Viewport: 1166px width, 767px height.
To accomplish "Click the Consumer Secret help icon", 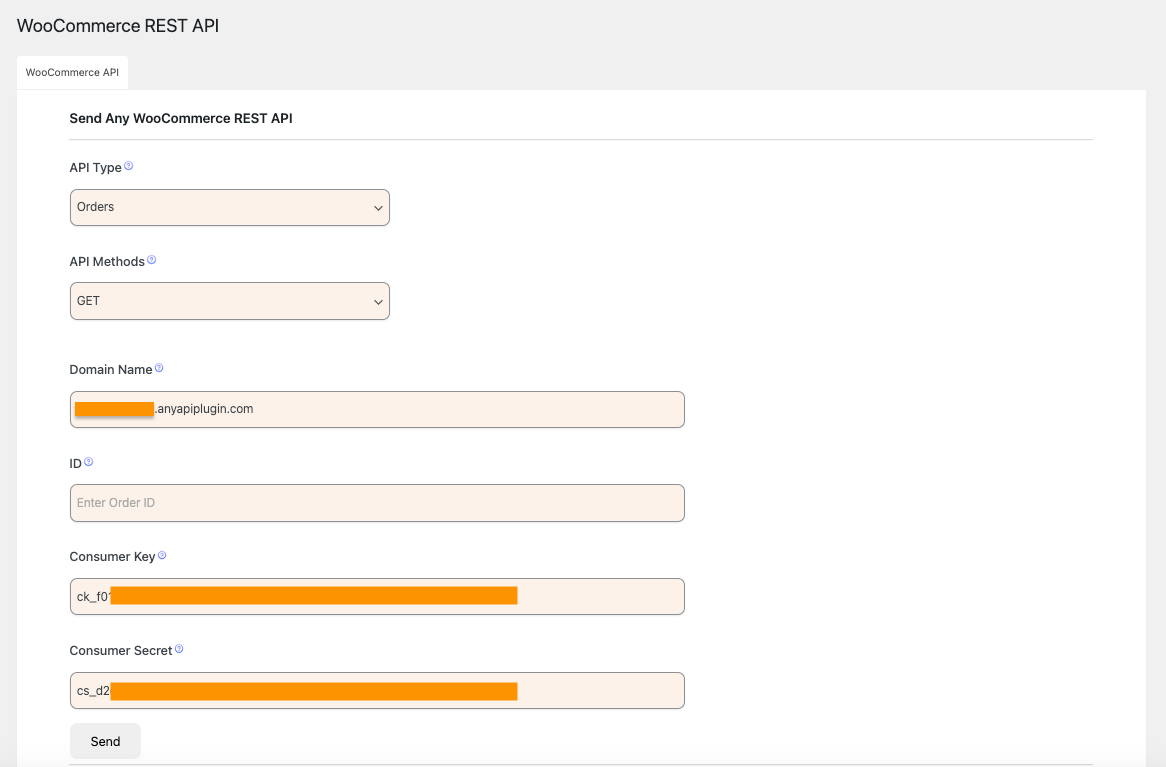I will [179, 649].
